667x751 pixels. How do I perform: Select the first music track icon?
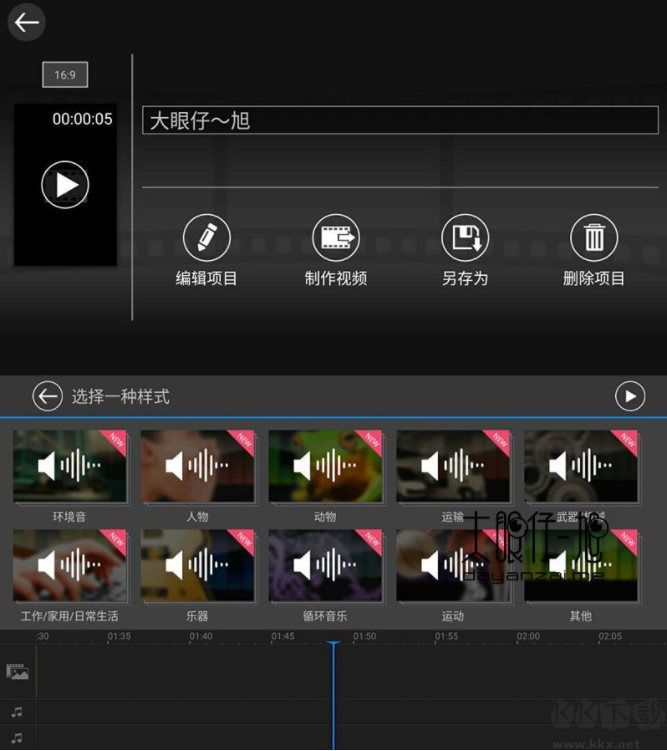17,712
